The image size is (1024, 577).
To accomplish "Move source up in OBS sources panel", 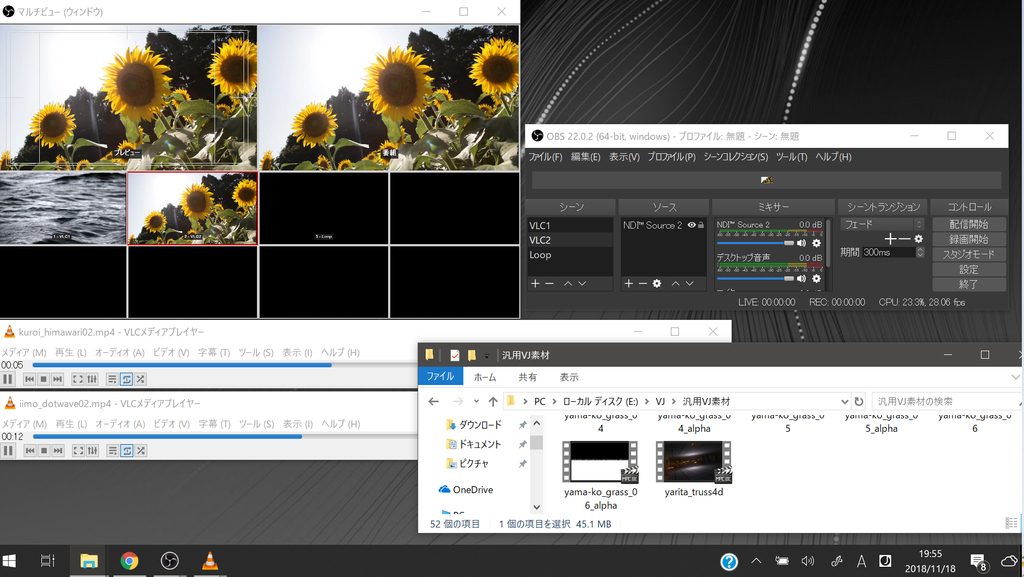I will [x=676, y=283].
